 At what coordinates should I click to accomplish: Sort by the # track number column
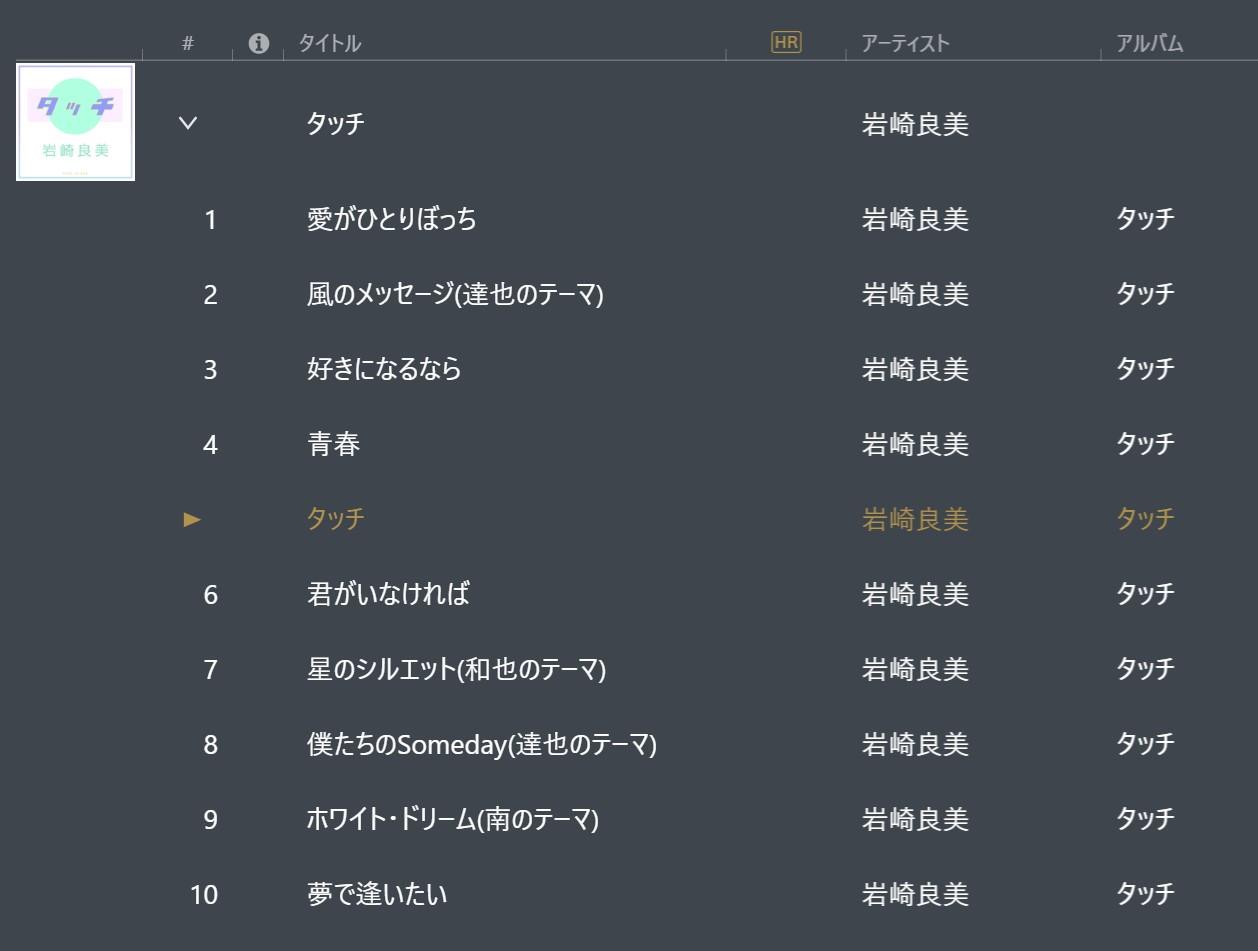coord(188,43)
